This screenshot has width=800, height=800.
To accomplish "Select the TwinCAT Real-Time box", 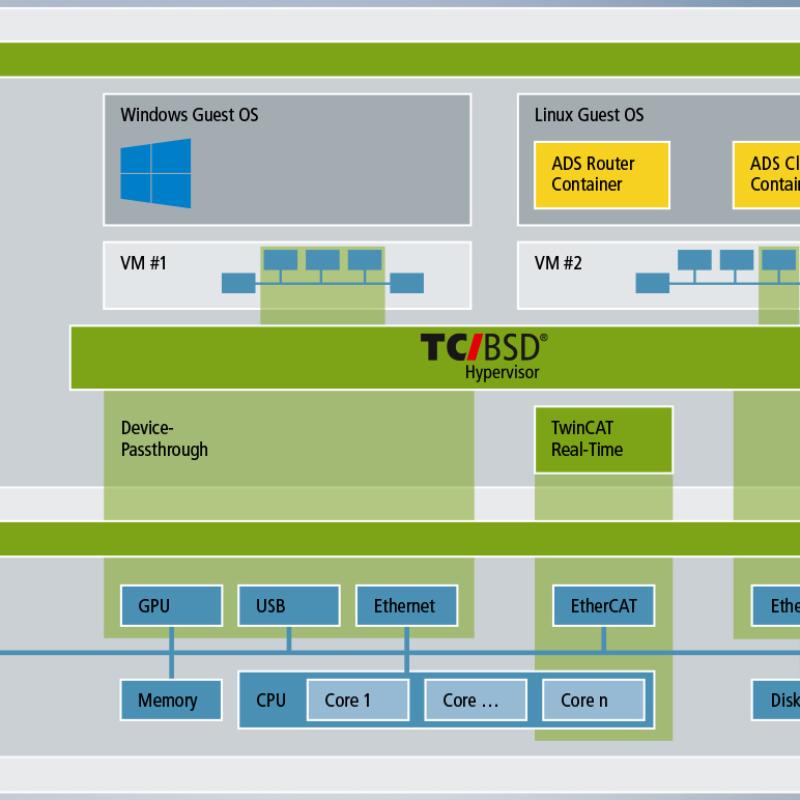I will (604, 440).
